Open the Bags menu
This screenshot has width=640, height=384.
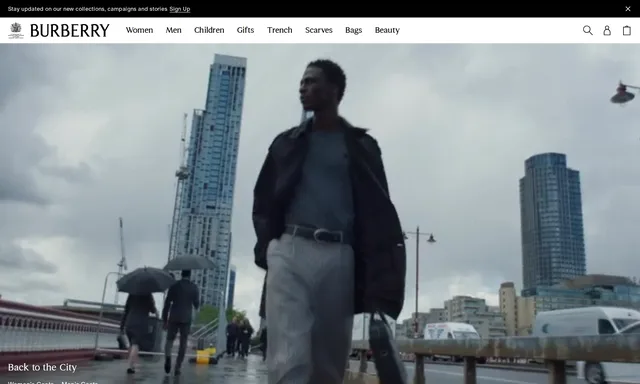(353, 30)
